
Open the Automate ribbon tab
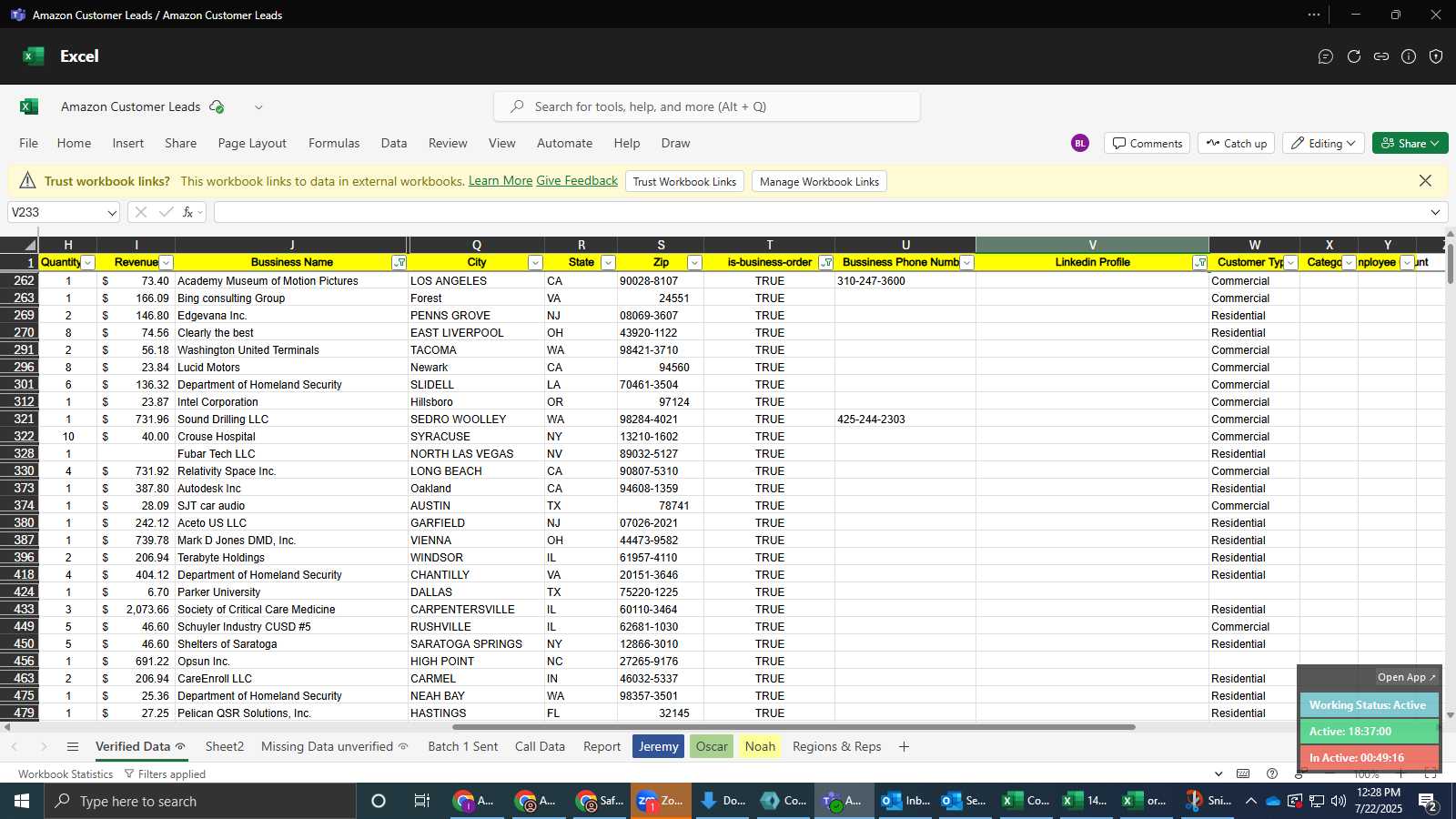[x=564, y=143]
